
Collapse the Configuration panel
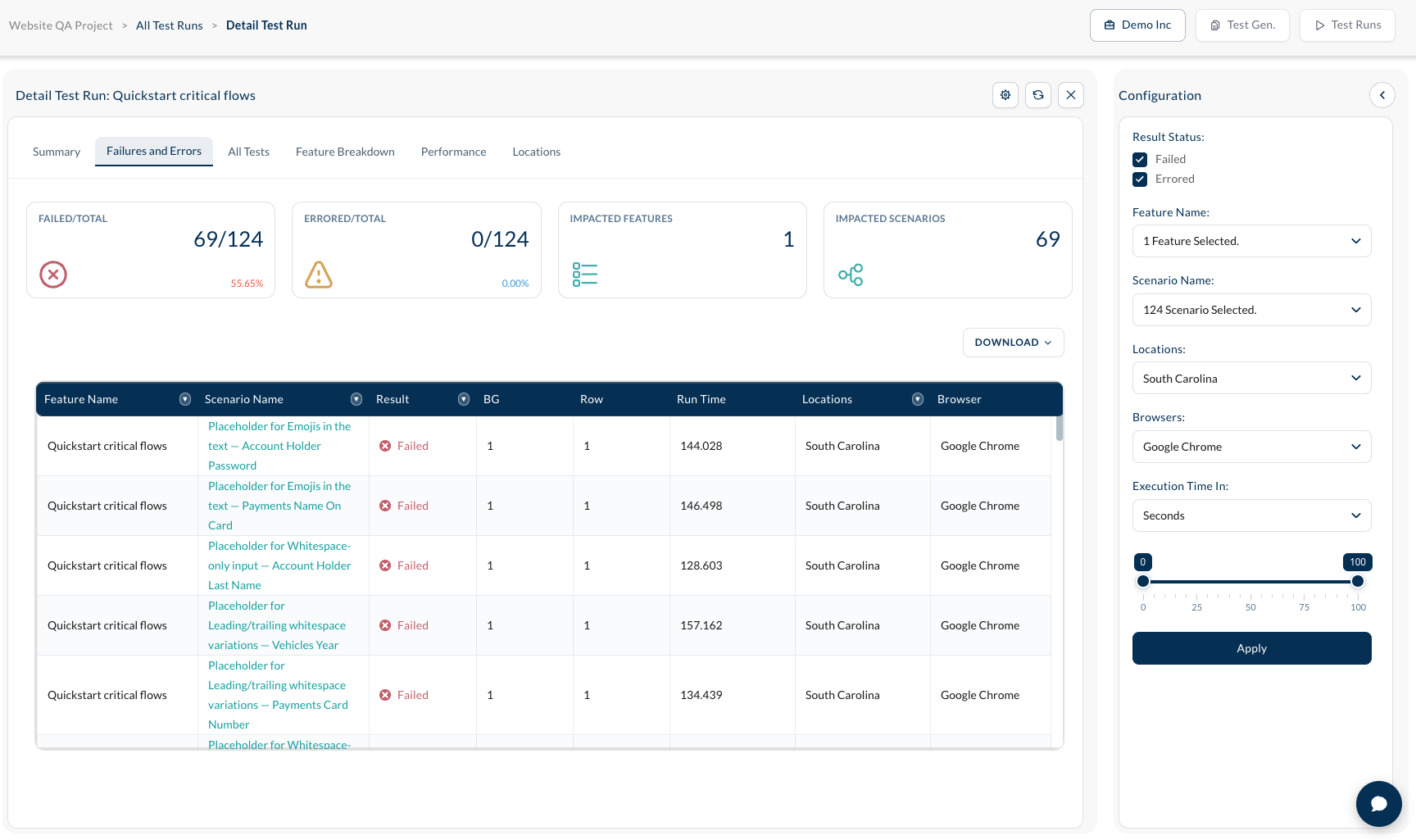point(1382,95)
